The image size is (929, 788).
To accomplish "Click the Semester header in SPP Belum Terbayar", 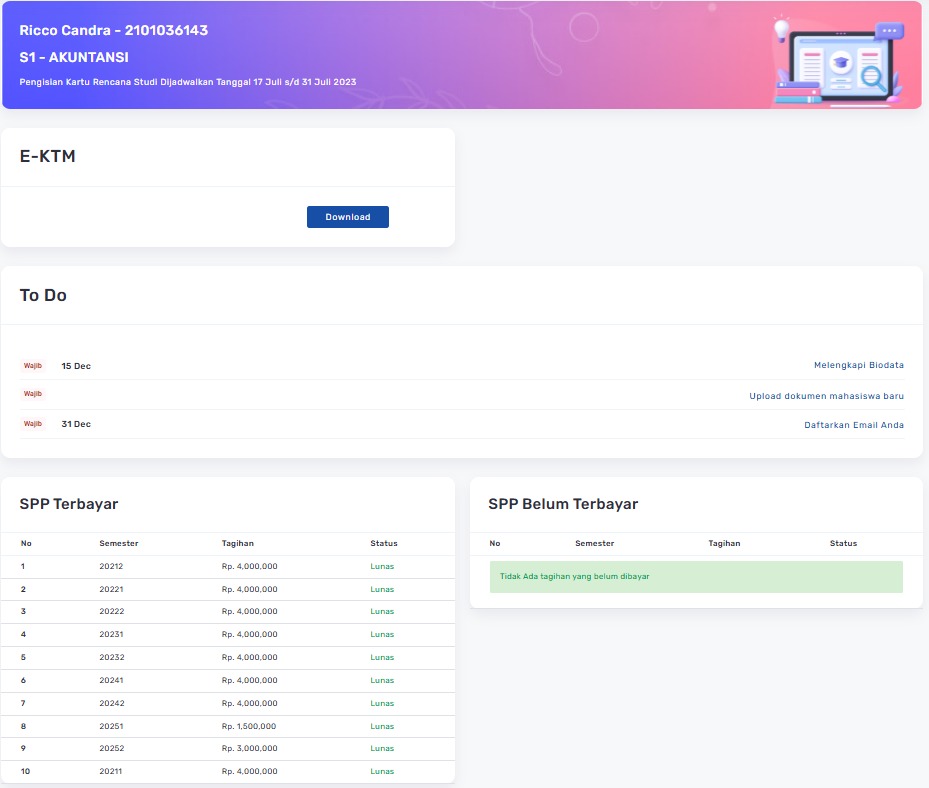I will point(594,543).
